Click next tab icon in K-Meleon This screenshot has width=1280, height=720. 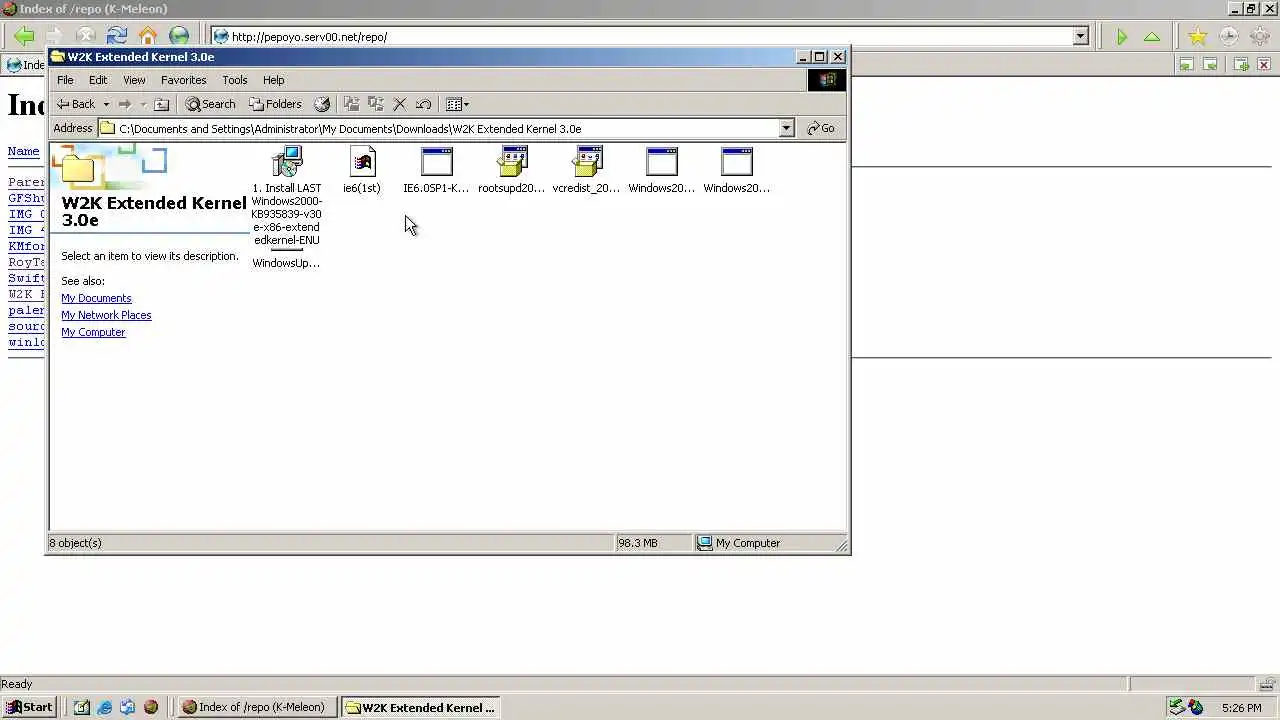pyautogui.click(x=1210, y=65)
